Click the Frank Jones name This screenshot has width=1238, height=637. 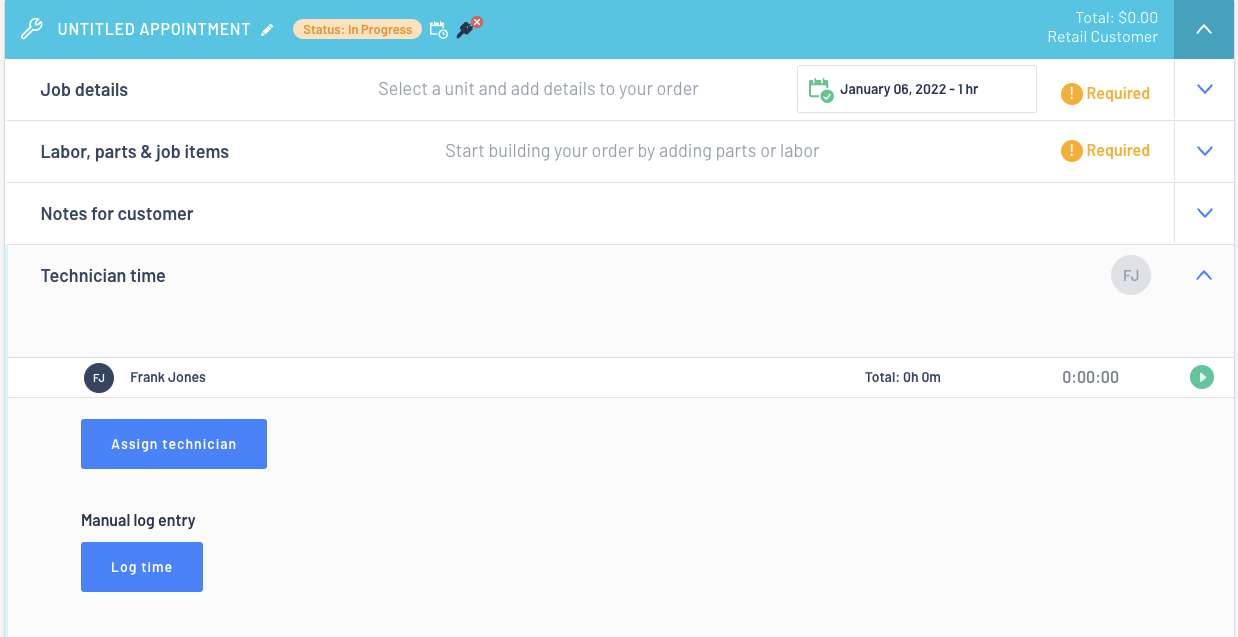click(x=168, y=377)
